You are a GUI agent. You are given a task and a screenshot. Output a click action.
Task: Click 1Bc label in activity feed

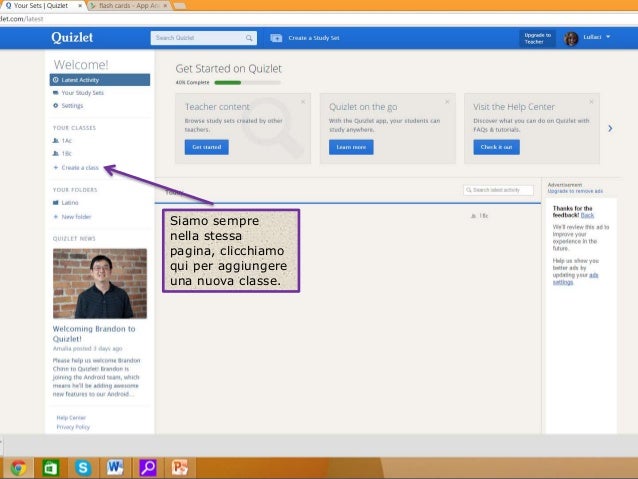[483, 216]
